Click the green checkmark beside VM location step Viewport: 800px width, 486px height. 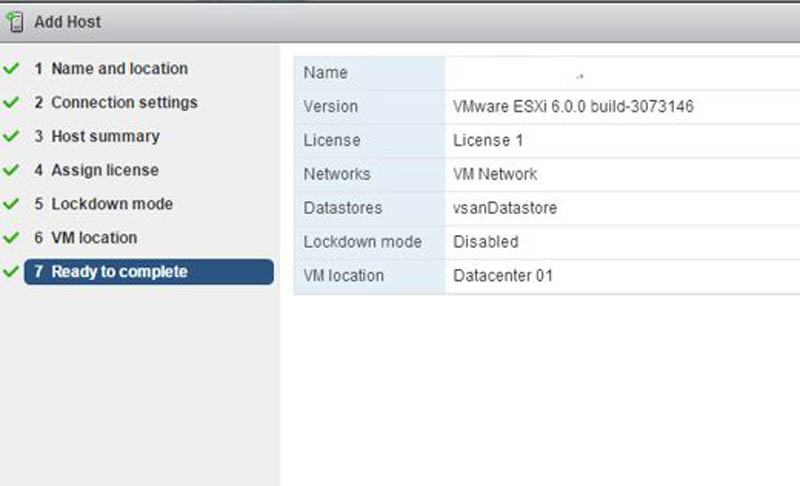tap(12, 239)
